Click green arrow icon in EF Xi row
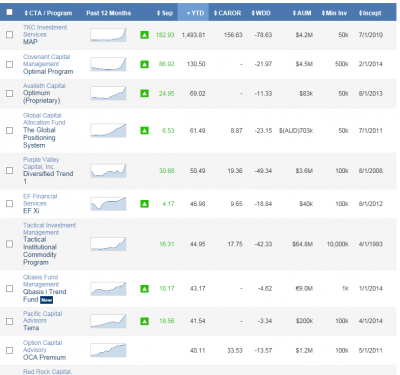400x375 pixels. tap(144, 204)
